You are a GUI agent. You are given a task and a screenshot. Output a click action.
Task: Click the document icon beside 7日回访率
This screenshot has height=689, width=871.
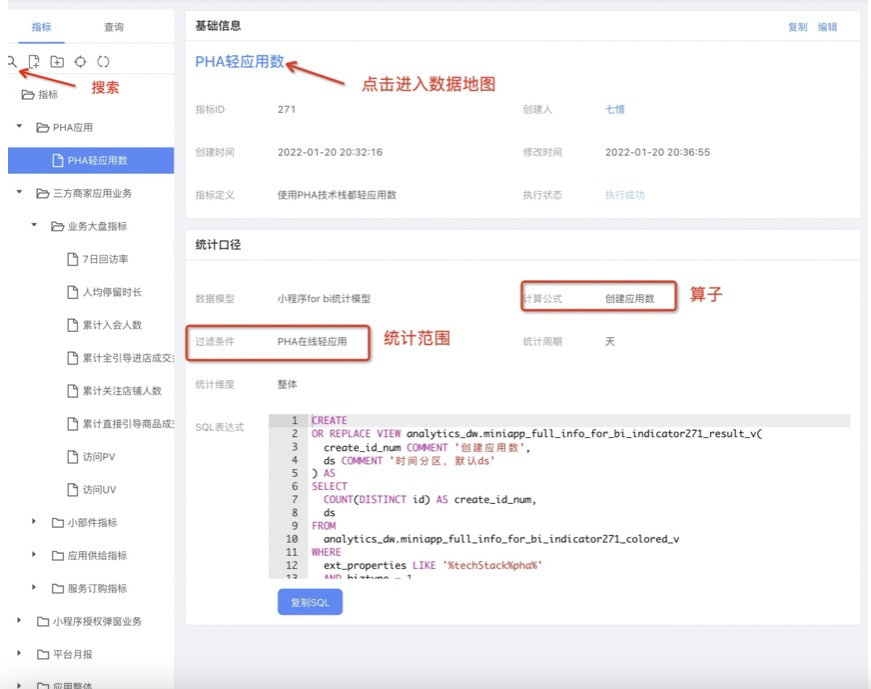click(72, 259)
